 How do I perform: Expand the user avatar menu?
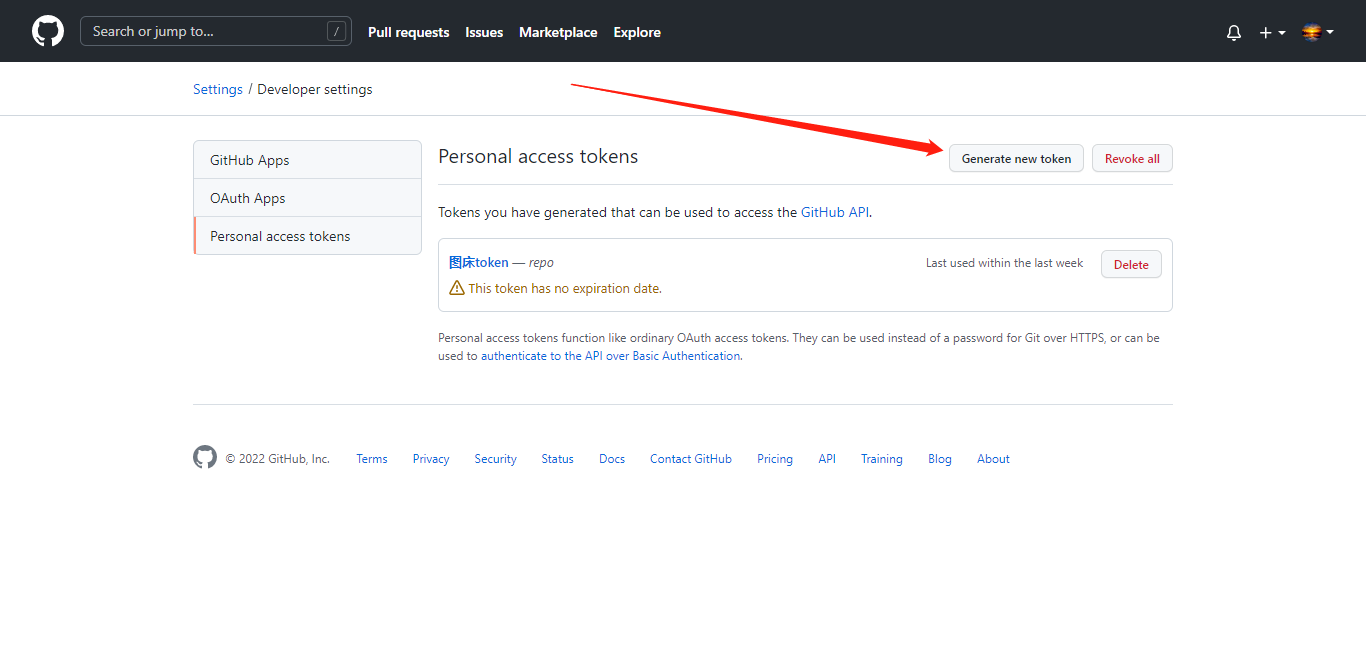coord(1317,32)
